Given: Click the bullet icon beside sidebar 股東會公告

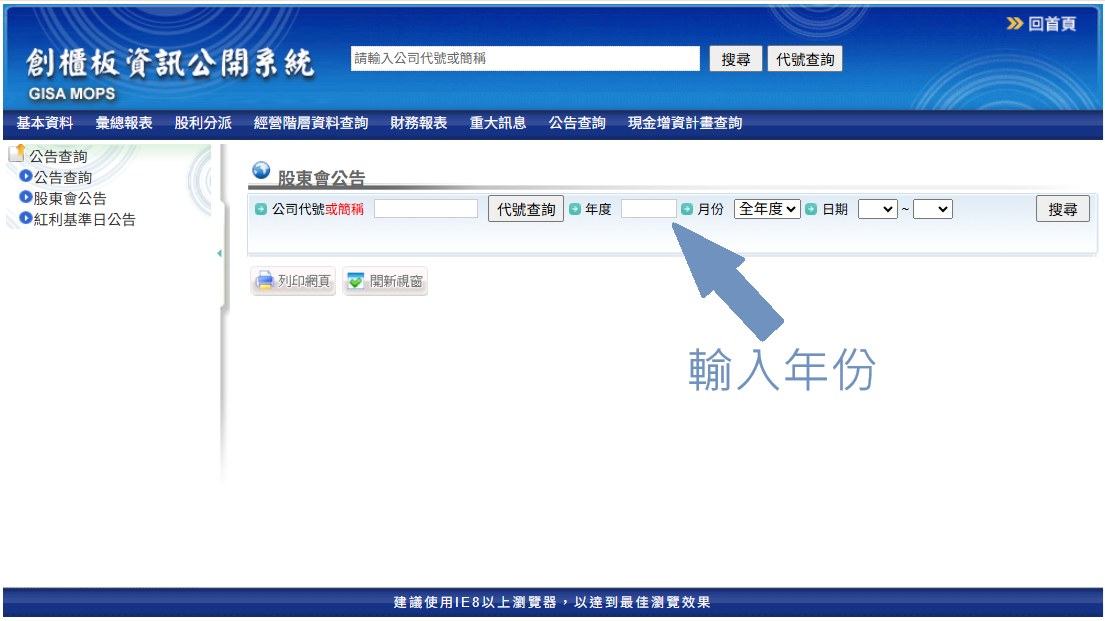Looking at the screenshot, I should point(26,197).
